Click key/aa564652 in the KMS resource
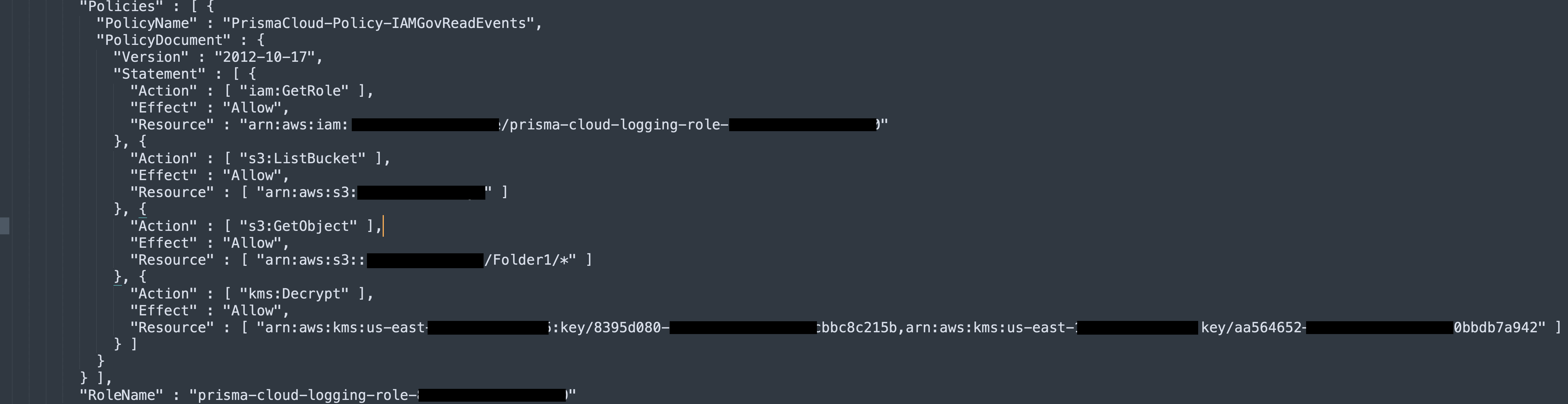The height and width of the screenshot is (404, 1568). coord(1253,328)
